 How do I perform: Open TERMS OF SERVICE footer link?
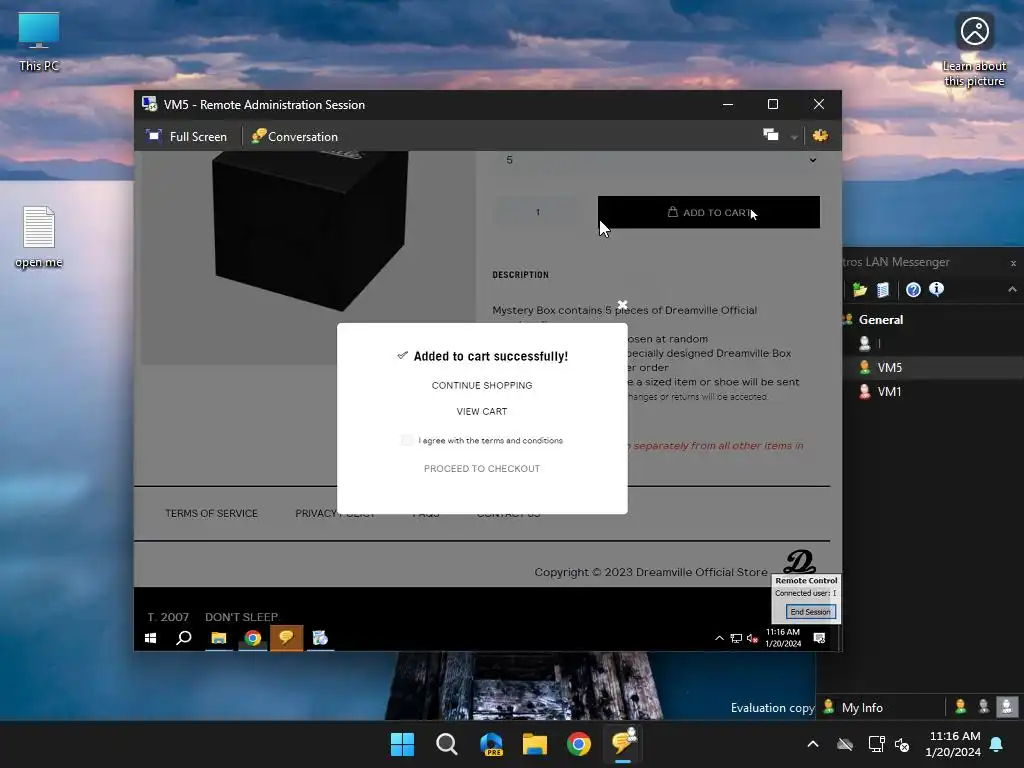(x=212, y=513)
